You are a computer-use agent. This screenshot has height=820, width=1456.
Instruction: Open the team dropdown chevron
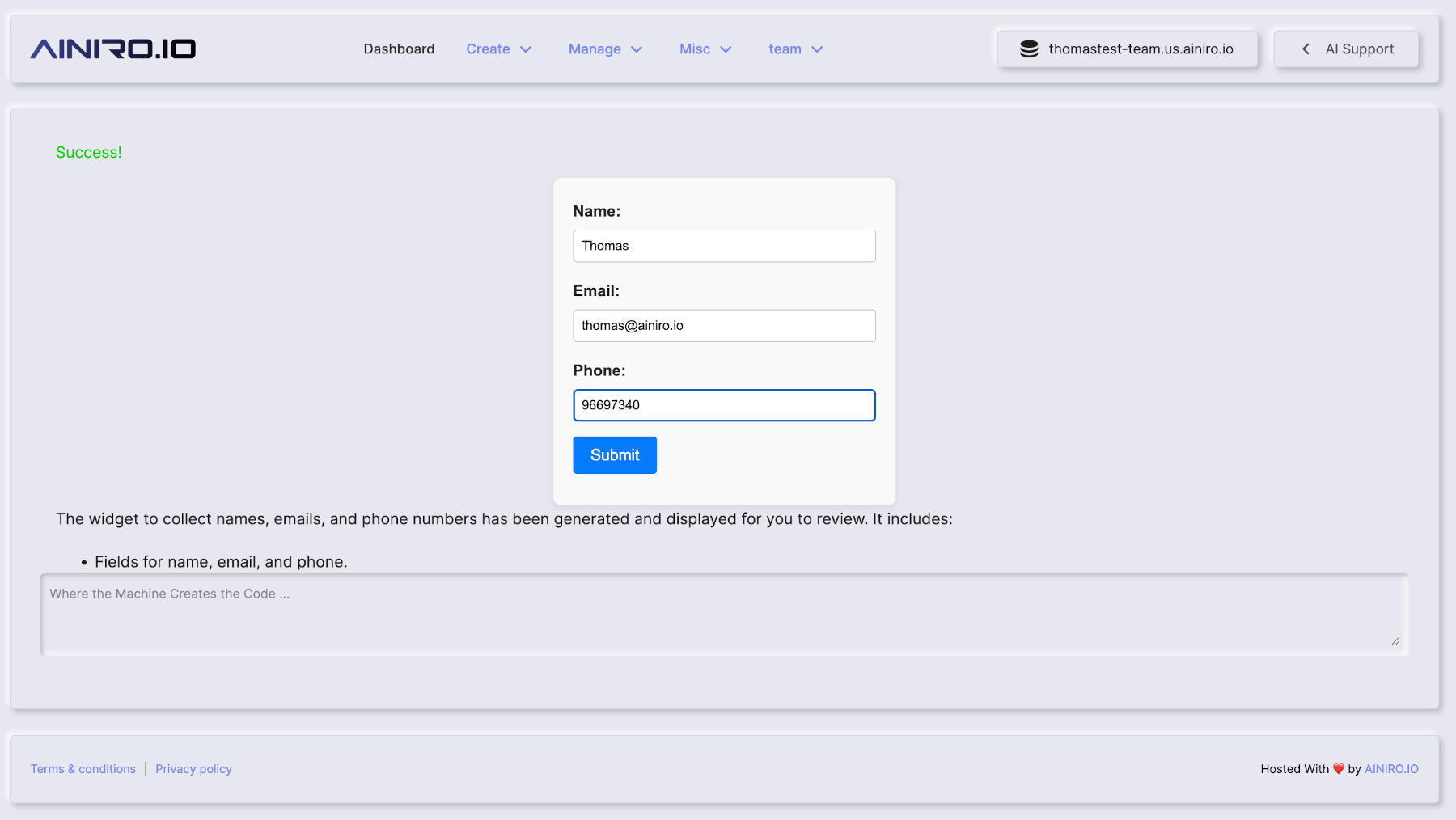pyautogui.click(x=817, y=49)
